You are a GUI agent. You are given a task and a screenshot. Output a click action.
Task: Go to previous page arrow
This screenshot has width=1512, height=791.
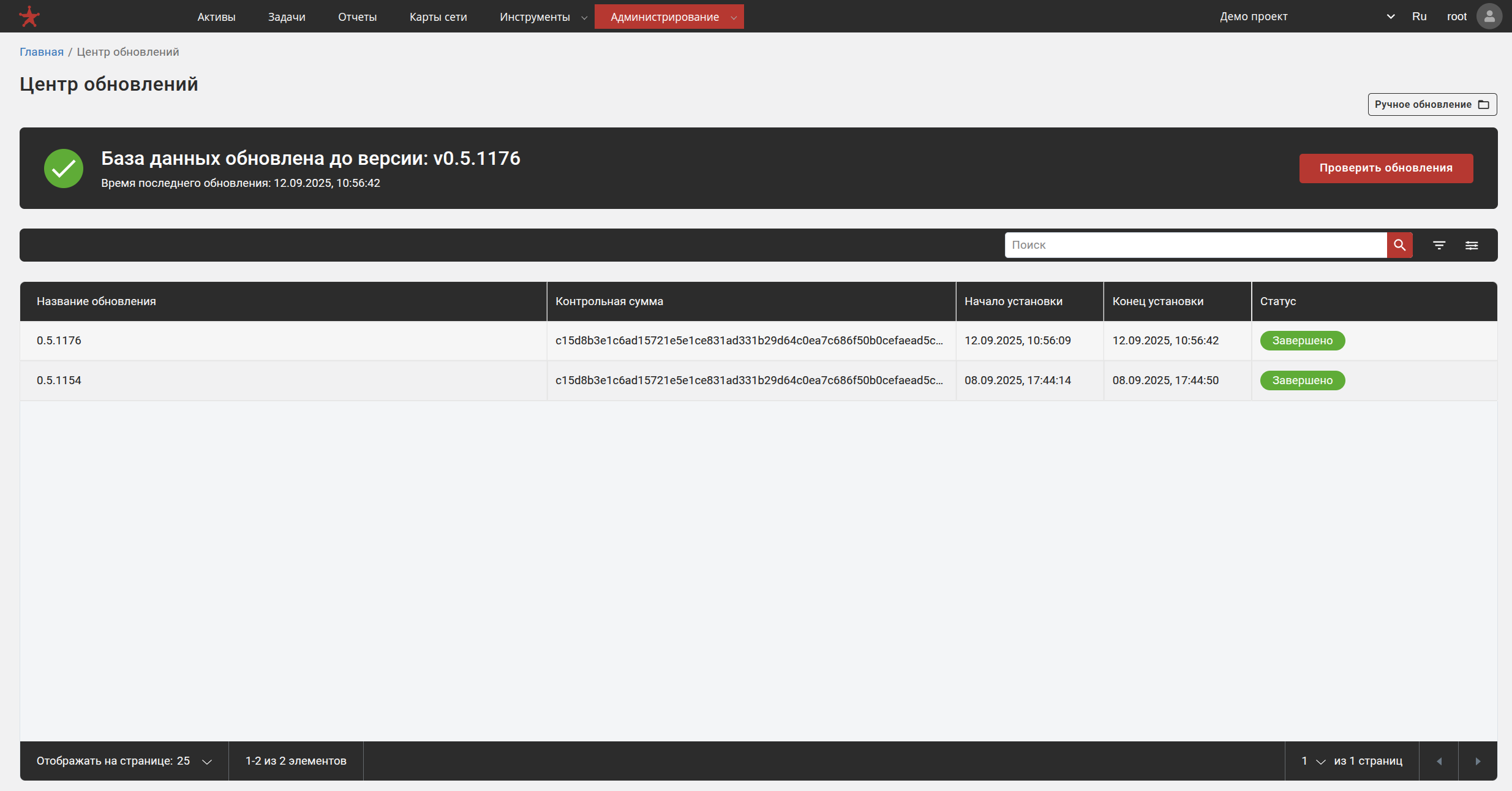click(x=1439, y=761)
